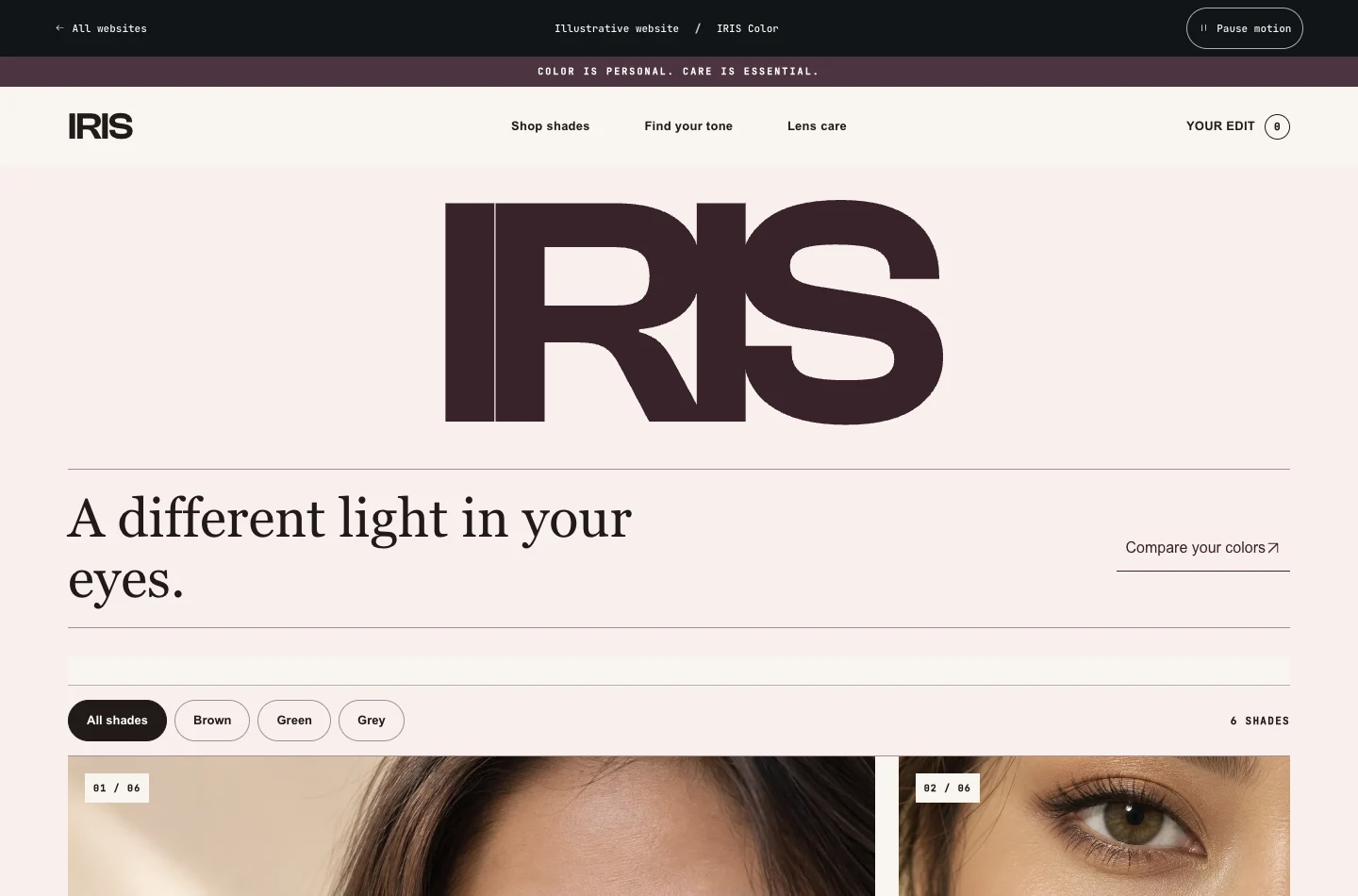Click the 'A different light in your eyes' headline
The image size is (1358, 896).
pos(350,549)
